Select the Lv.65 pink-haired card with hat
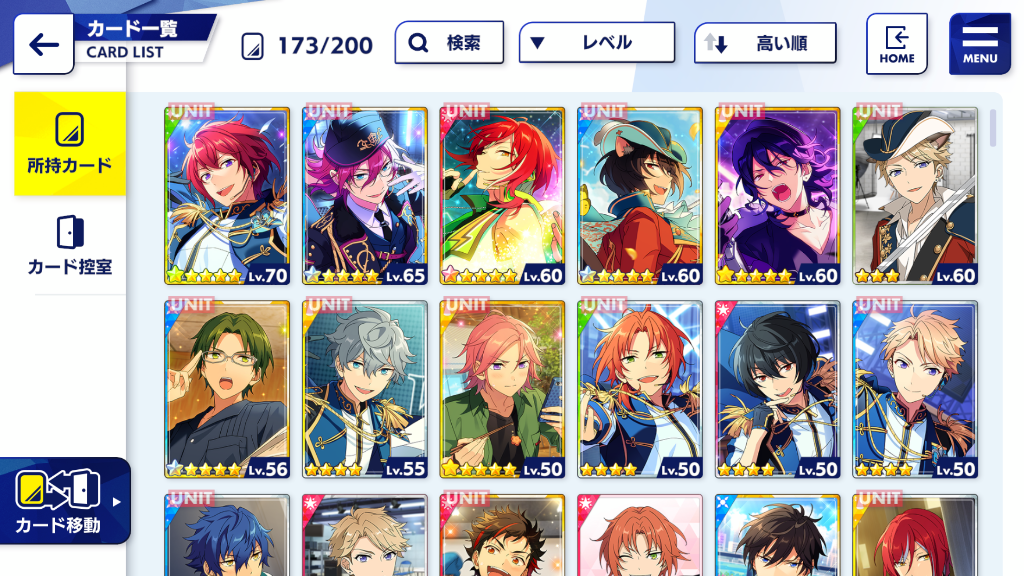Image resolution: width=1024 pixels, height=576 pixels. click(x=364, y=196)
